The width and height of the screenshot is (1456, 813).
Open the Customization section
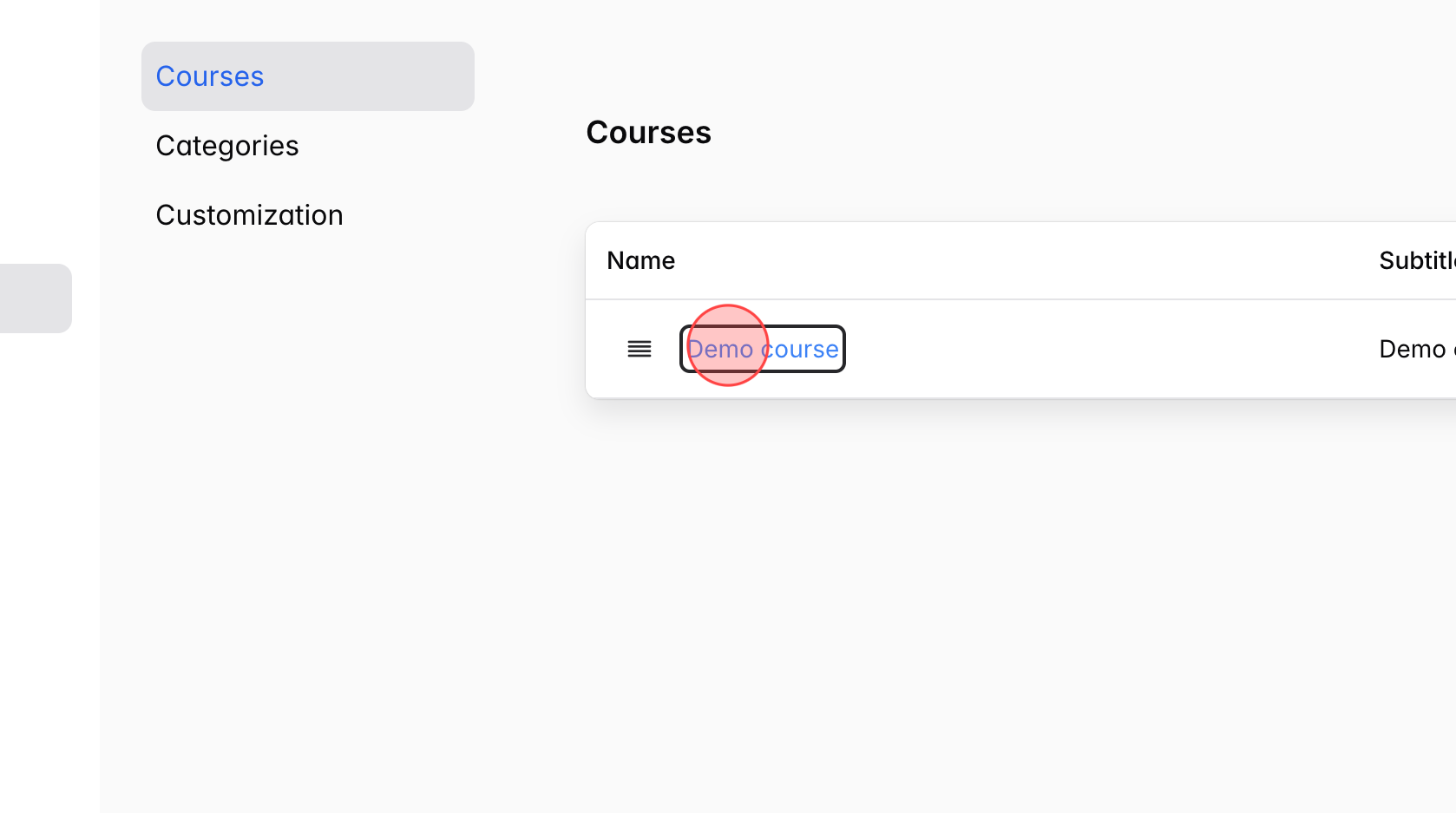pyautogui.click(x=249, y=214)
